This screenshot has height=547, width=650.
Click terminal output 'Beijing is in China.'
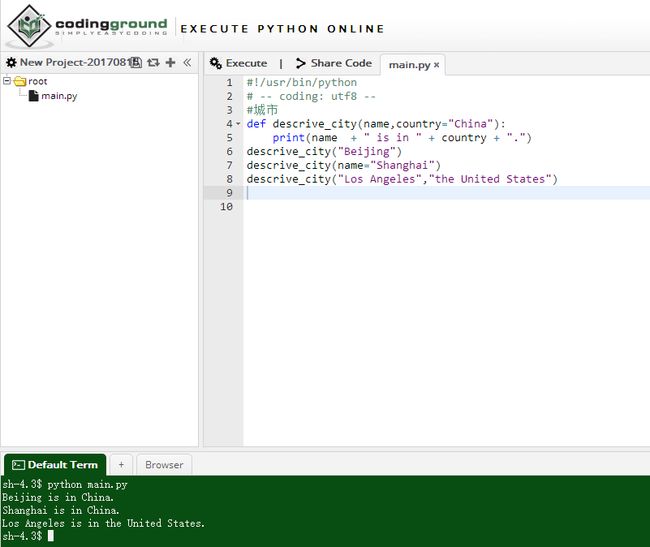tap(58, 497)
